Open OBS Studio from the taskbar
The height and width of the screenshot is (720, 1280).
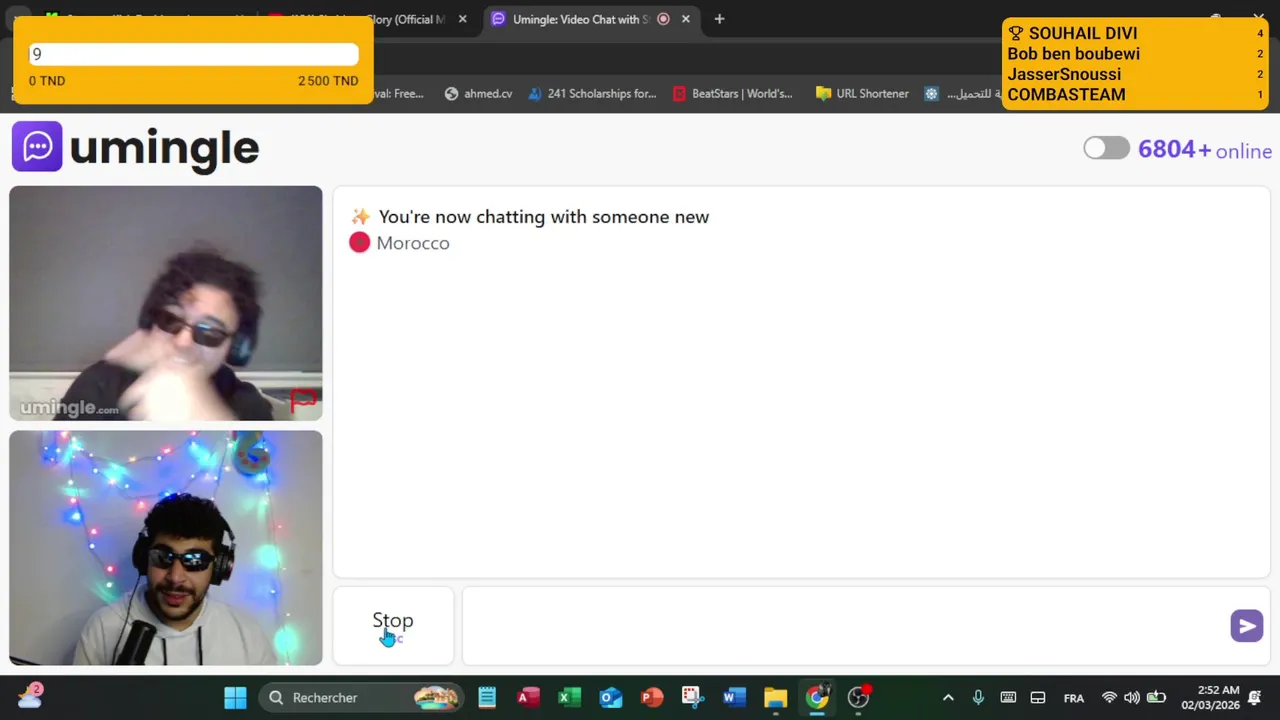point(858,698)
